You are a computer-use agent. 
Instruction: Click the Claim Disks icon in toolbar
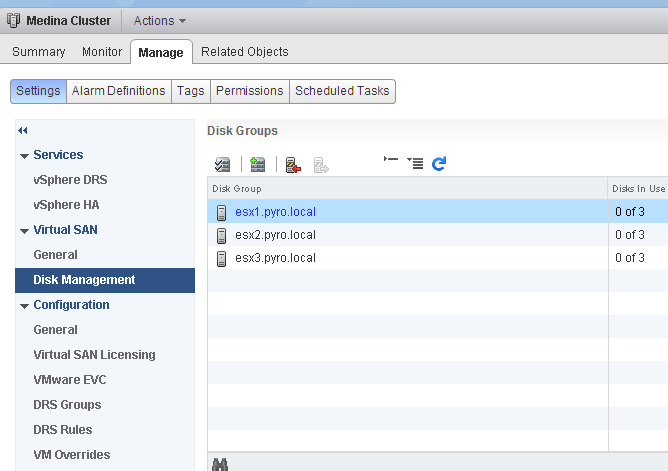(x=223, y=165)
